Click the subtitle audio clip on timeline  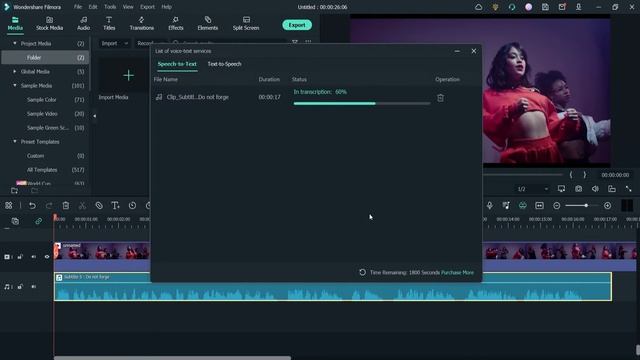333,287
